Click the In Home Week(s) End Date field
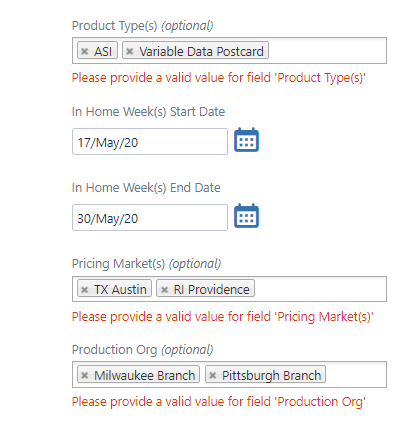The width and height of the screenshot is (397, 423). (150, 218)
